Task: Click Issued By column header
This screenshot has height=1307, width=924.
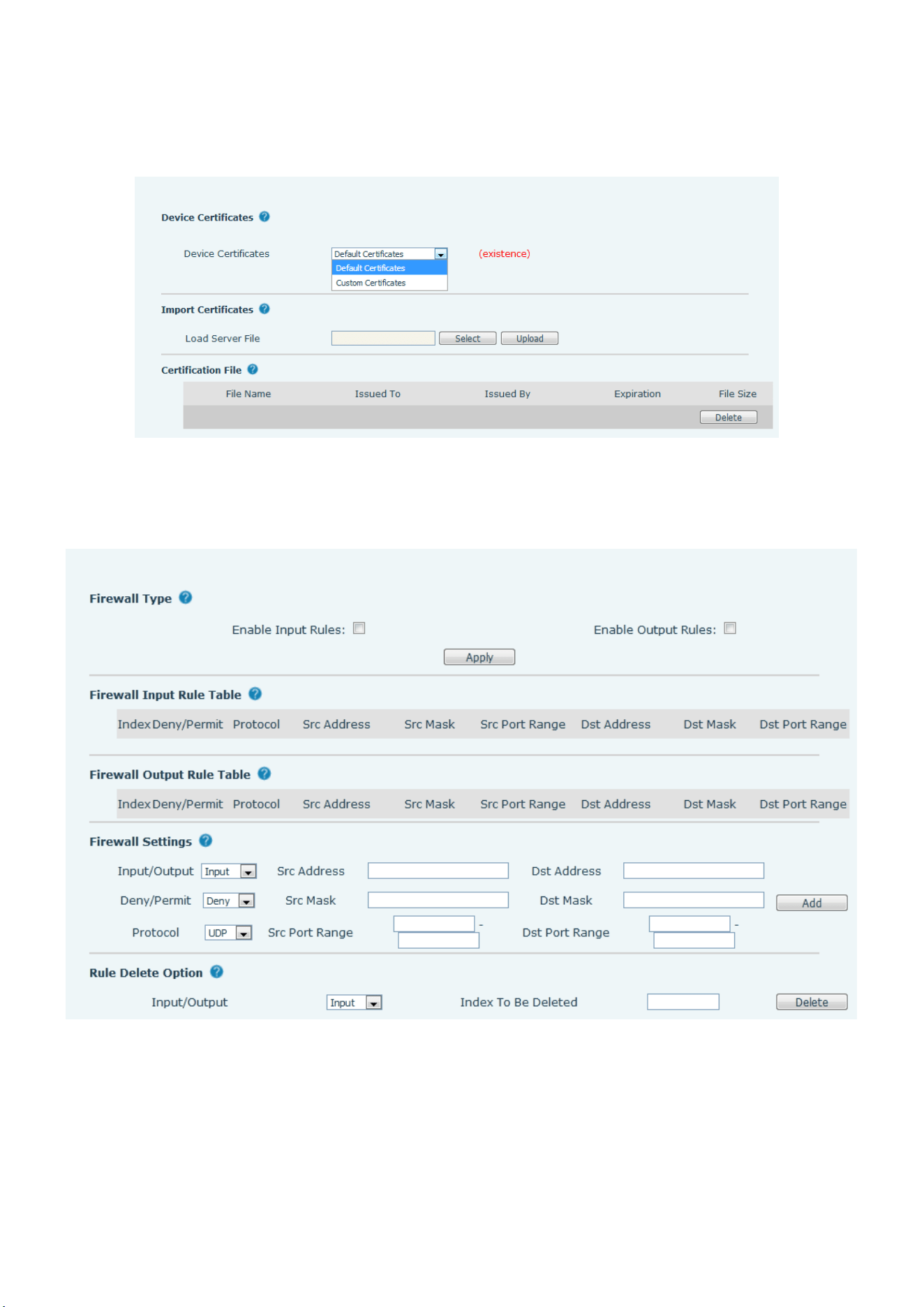Action: (507, 394)
